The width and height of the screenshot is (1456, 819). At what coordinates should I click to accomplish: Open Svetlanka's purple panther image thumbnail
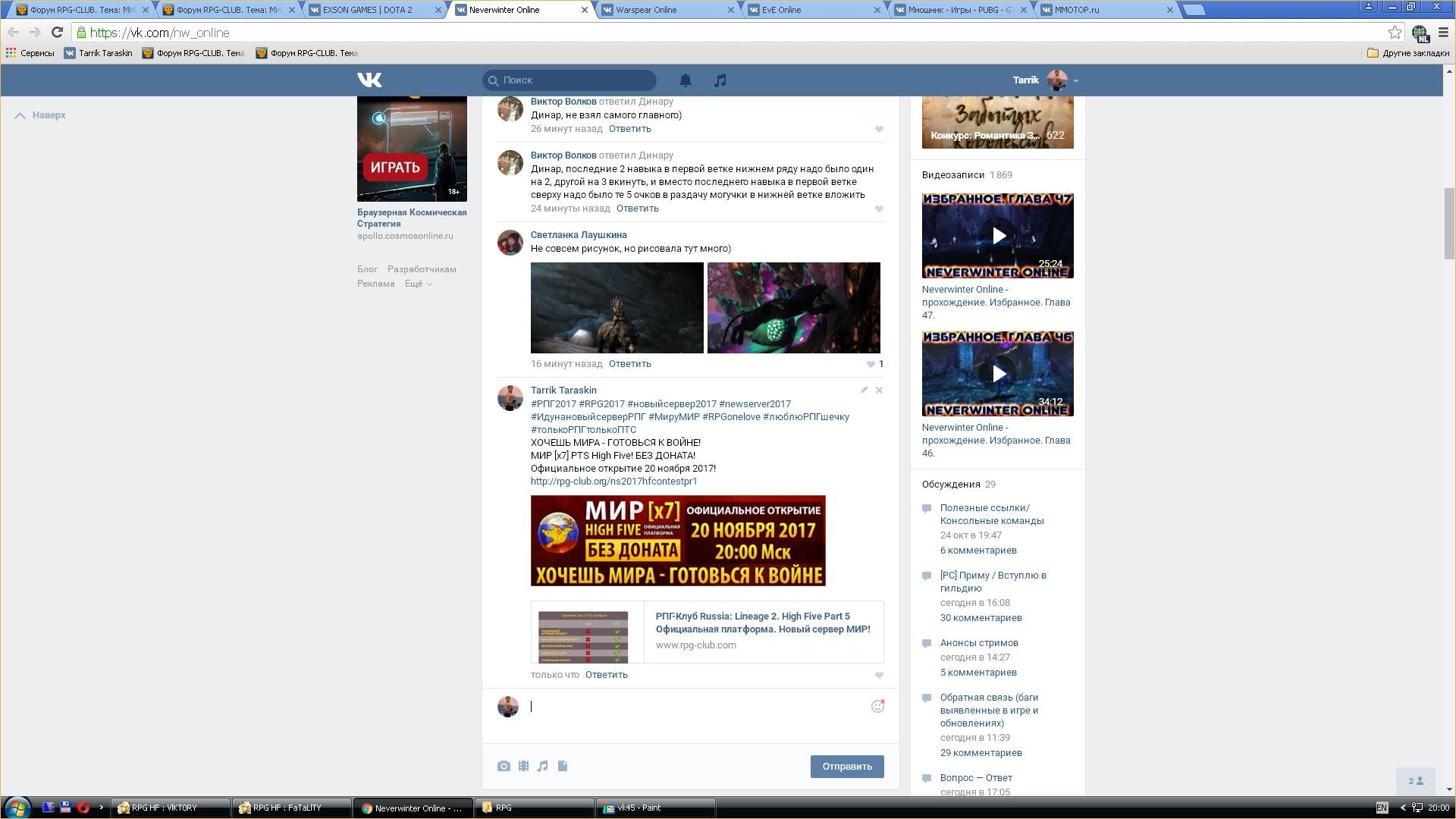pos(794,308)
